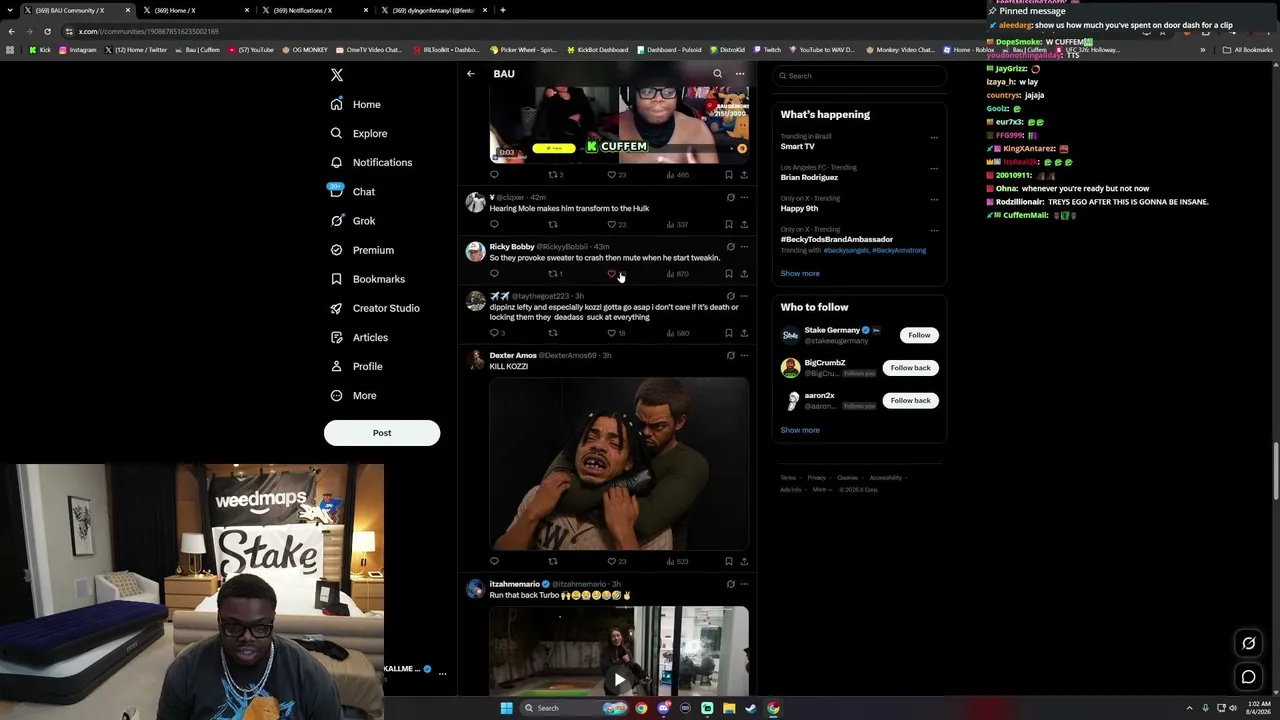Open more options on taythegoat223's post
Image resolution: width=1280 pixels, height=720 pixels.
[744, 296]
